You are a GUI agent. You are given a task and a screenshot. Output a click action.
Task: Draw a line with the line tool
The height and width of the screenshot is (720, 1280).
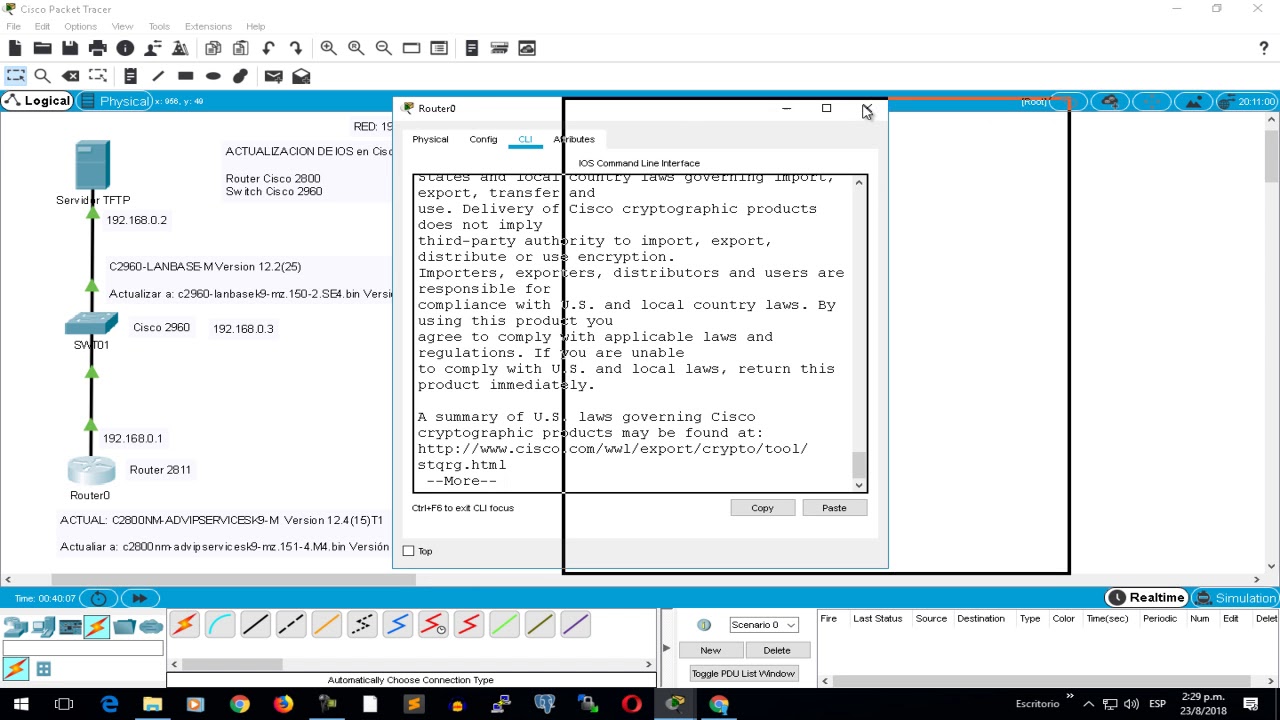(x=158, y=76)
